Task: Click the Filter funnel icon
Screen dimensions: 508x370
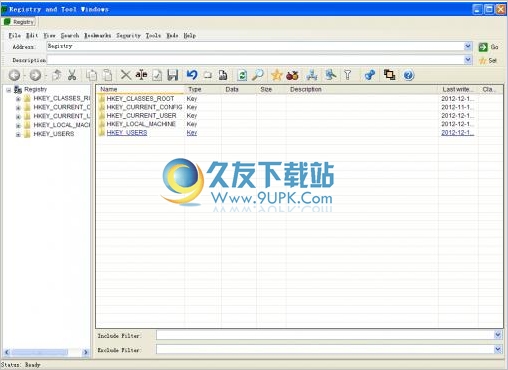Action: pos(347,75)
